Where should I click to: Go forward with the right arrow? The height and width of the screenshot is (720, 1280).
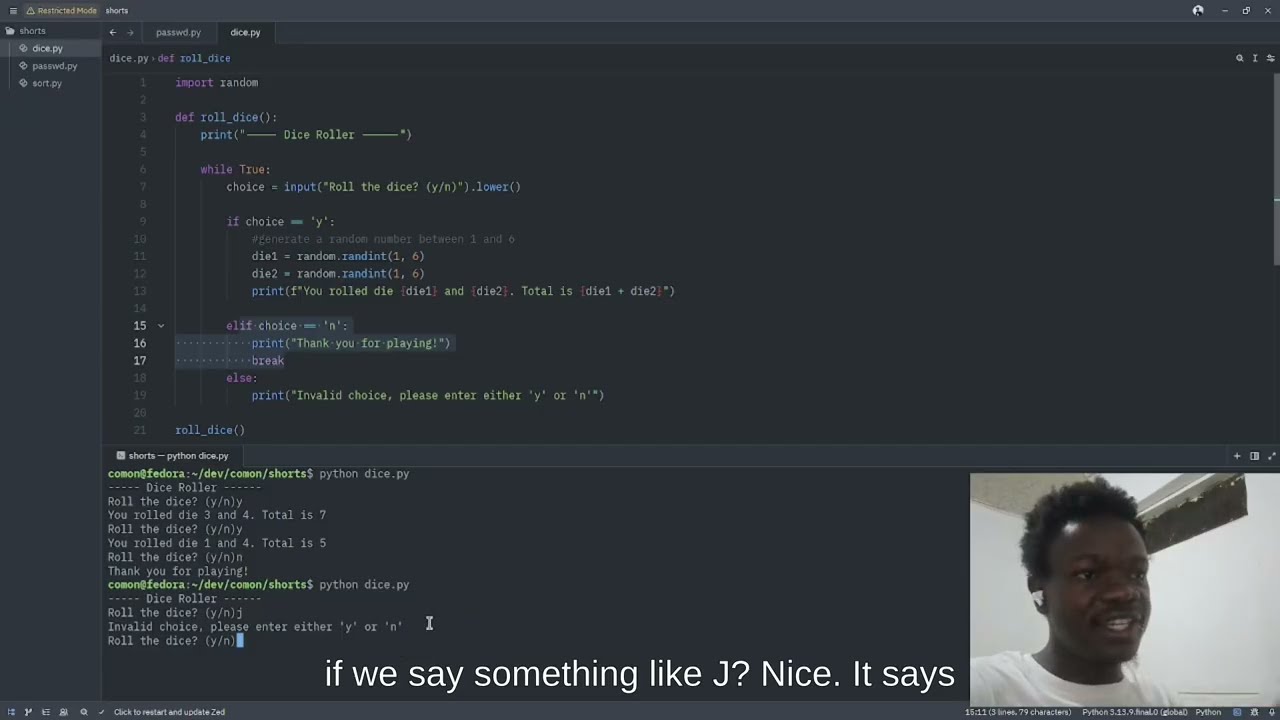coord(130,32)
